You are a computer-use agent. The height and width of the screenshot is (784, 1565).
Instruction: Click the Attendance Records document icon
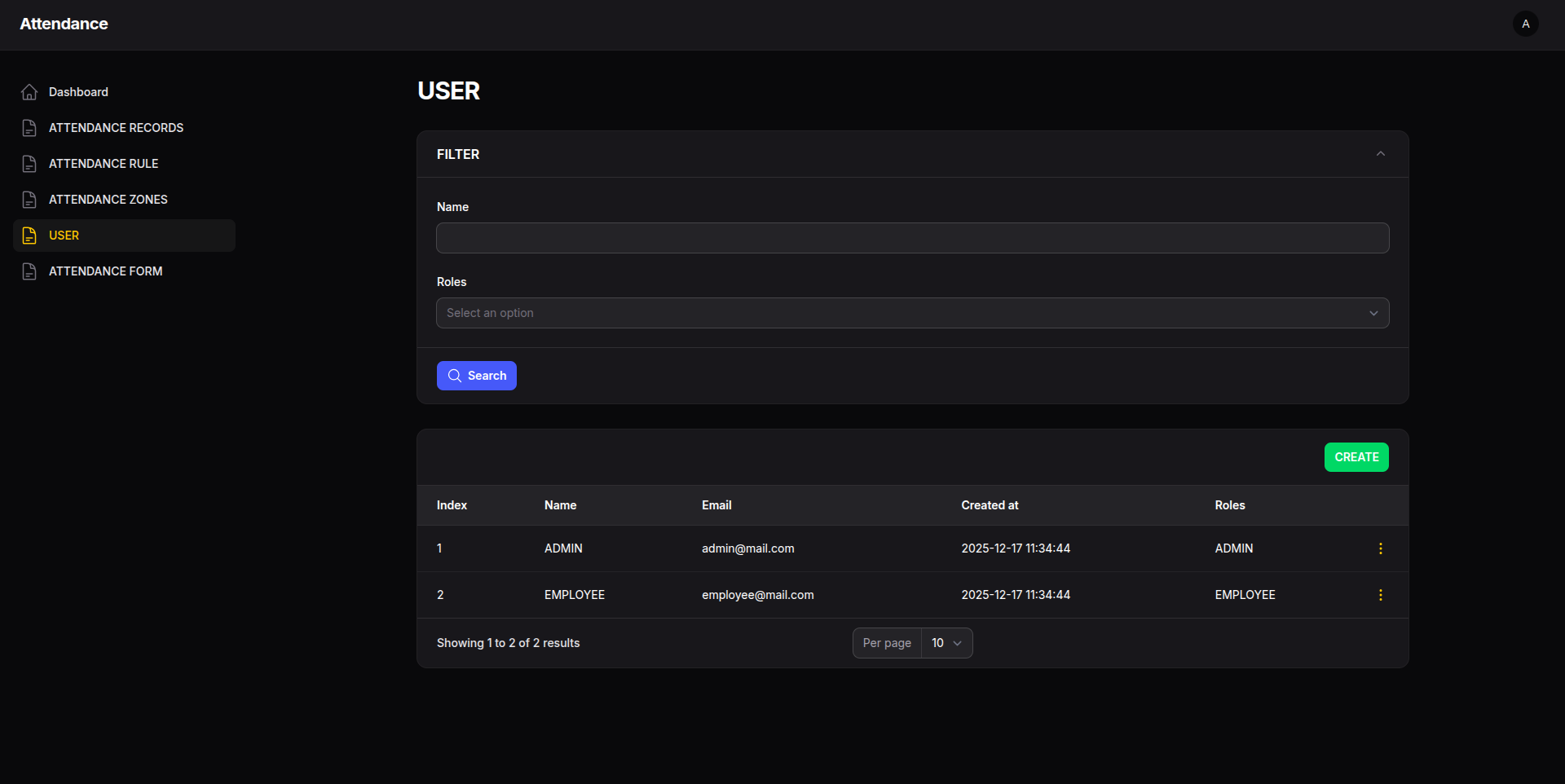click(29, 128)
